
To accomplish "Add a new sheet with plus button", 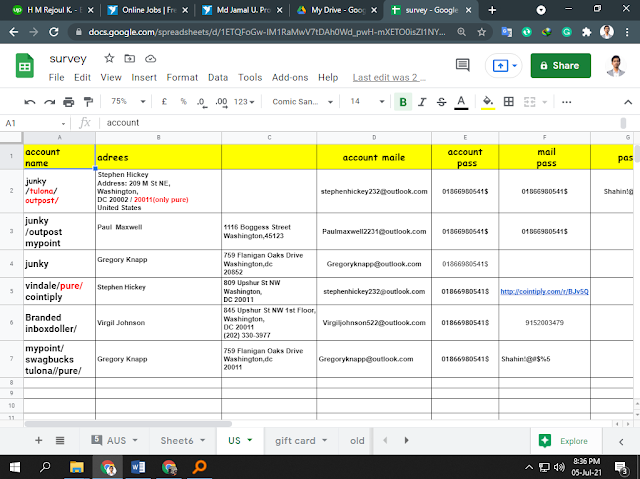I will point(38,441).
